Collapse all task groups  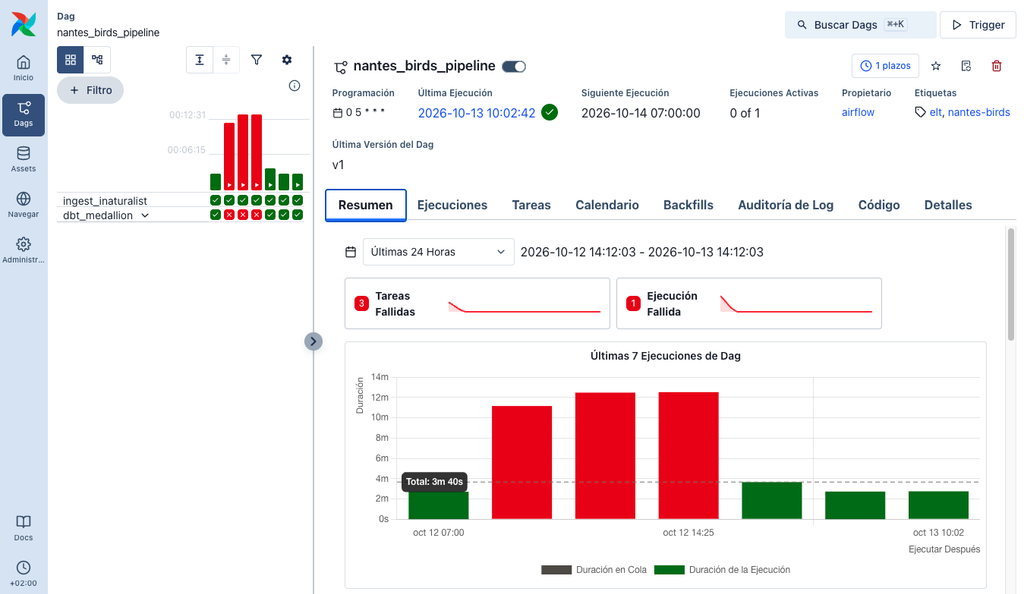[x=226, y=60]
